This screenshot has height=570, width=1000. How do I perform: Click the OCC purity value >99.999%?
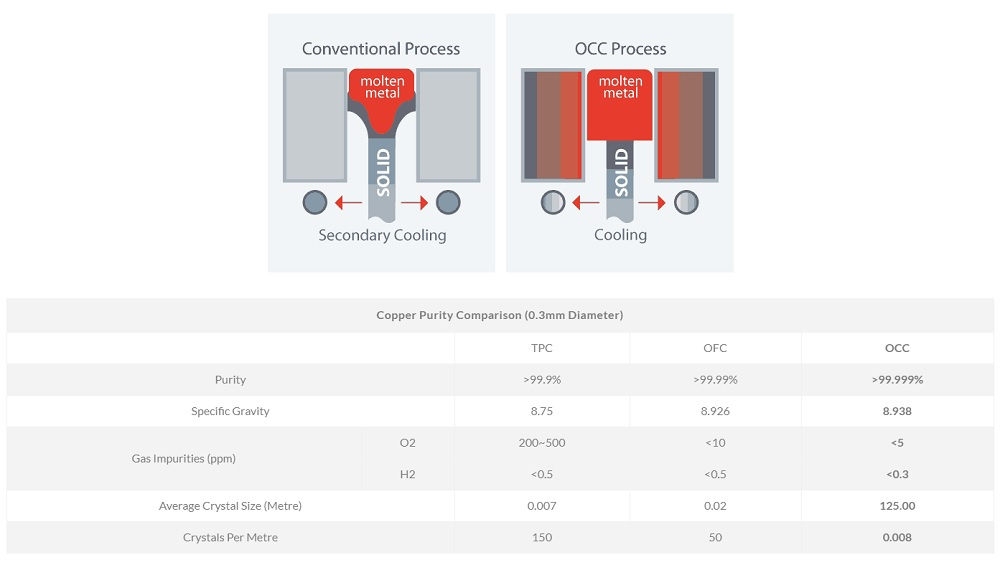point(897,380)
